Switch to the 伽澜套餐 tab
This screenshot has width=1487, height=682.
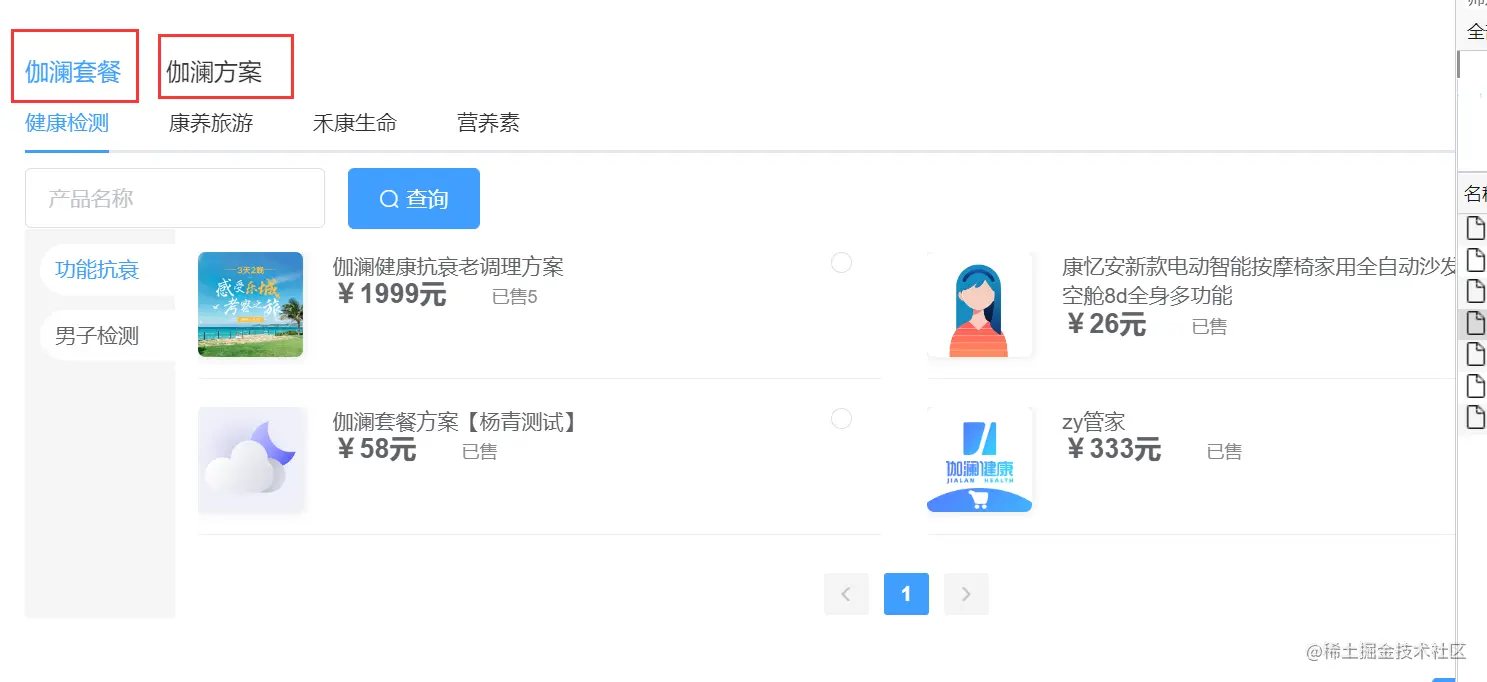coord(73,72)
